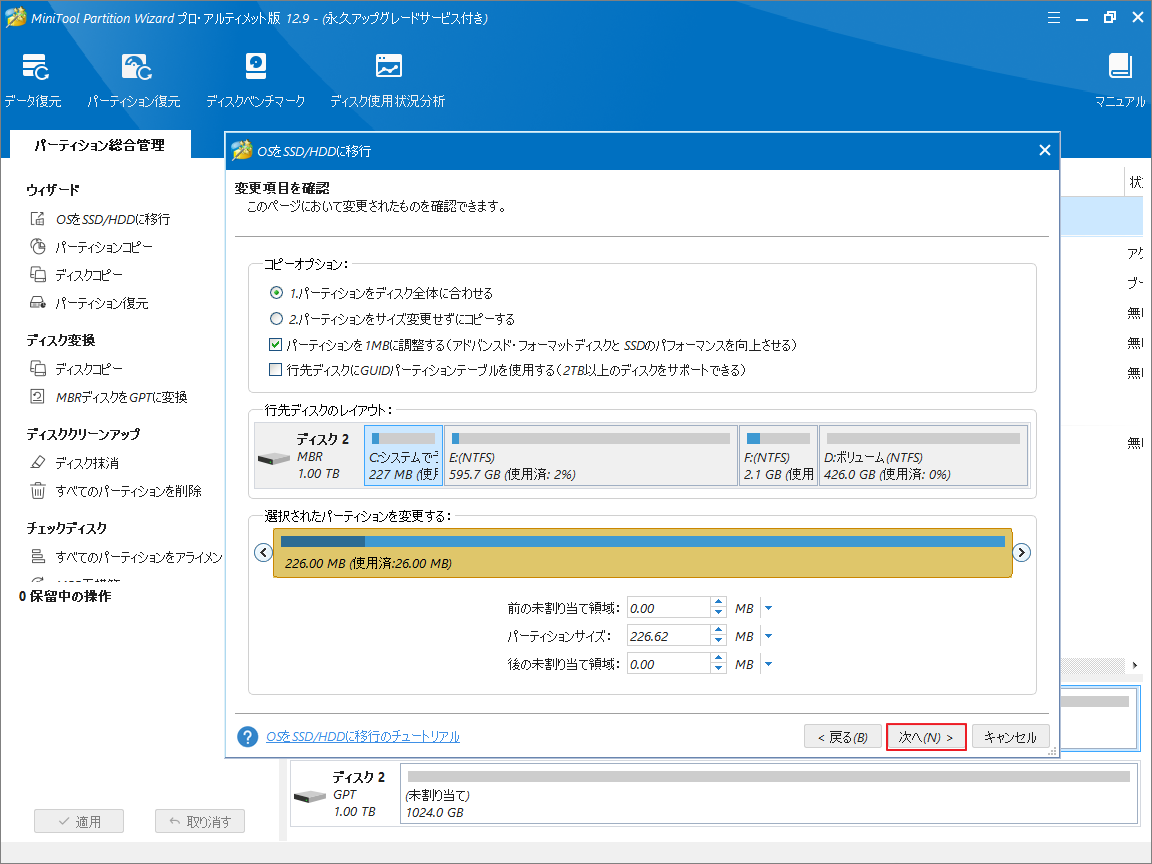Click OSをSSD/HDDに移行 wizard icon in sidebar
The image size is (1152, 864).
click(x=37, y=218)
